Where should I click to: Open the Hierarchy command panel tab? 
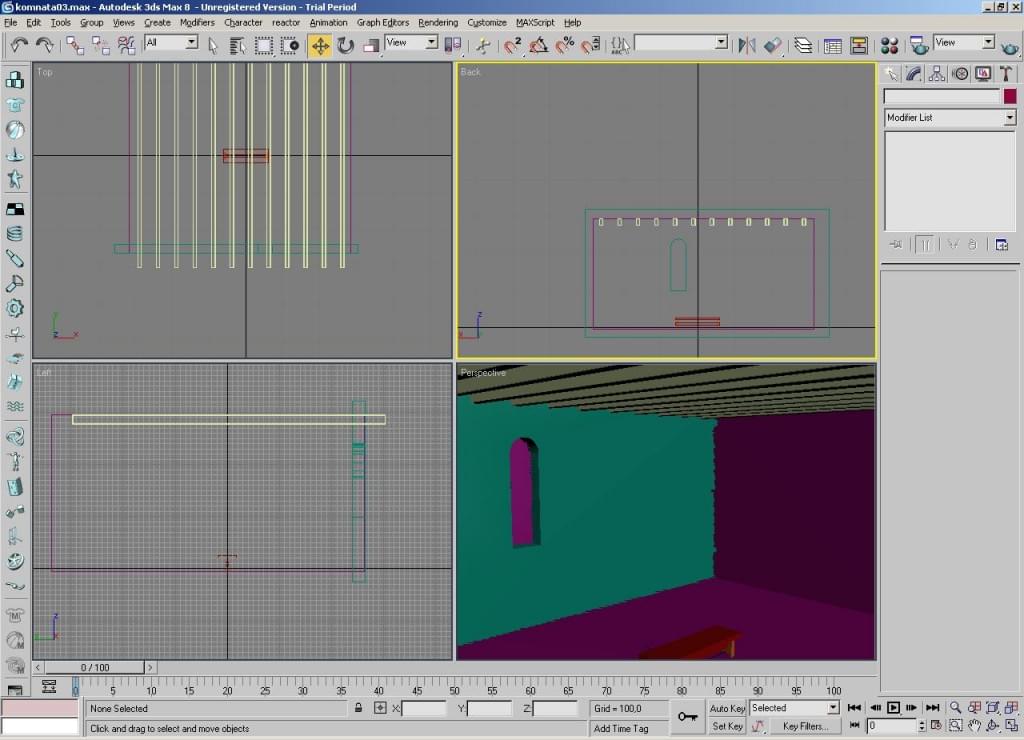point(937,73)
